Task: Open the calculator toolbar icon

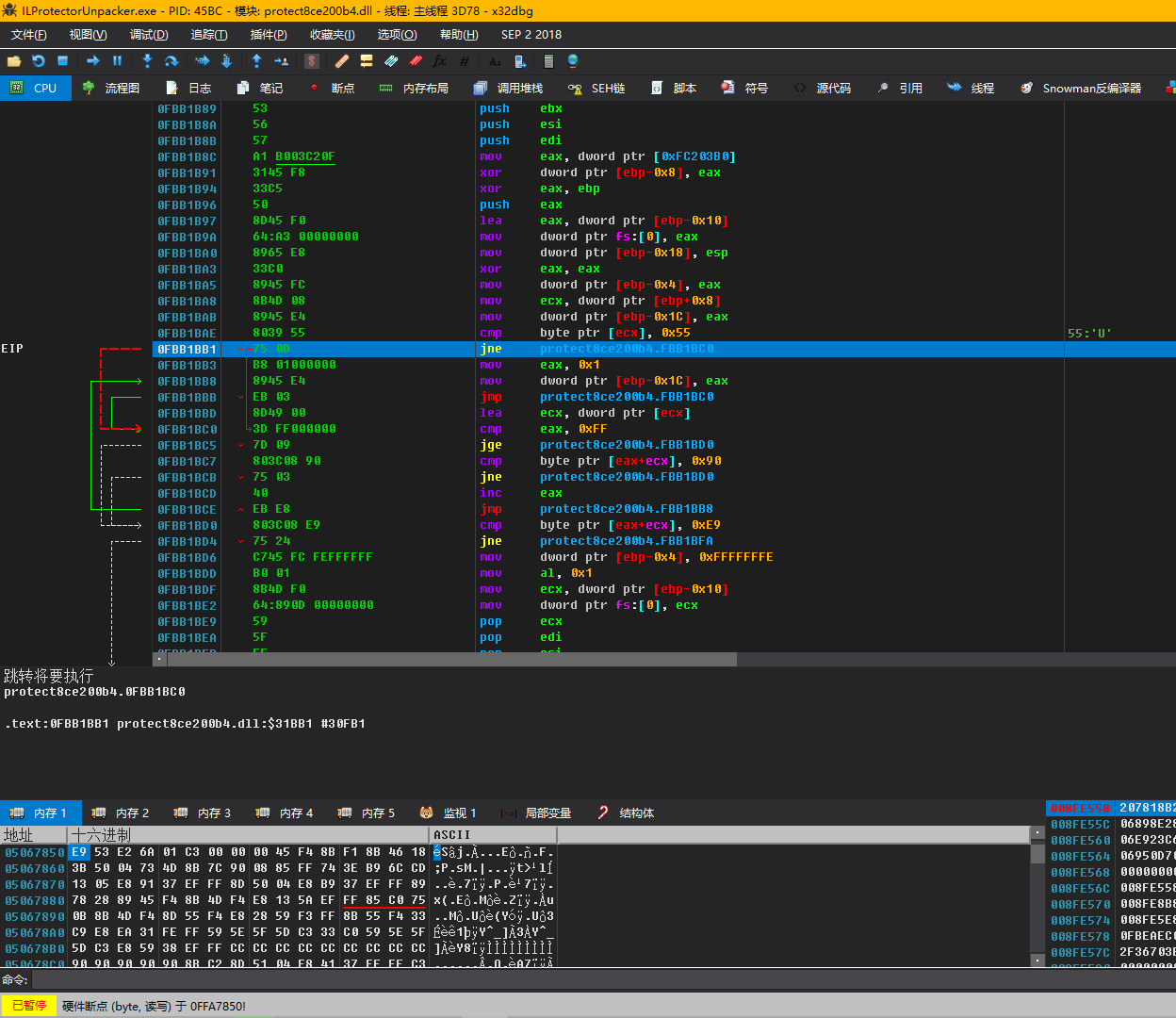Action: (548, 61)
